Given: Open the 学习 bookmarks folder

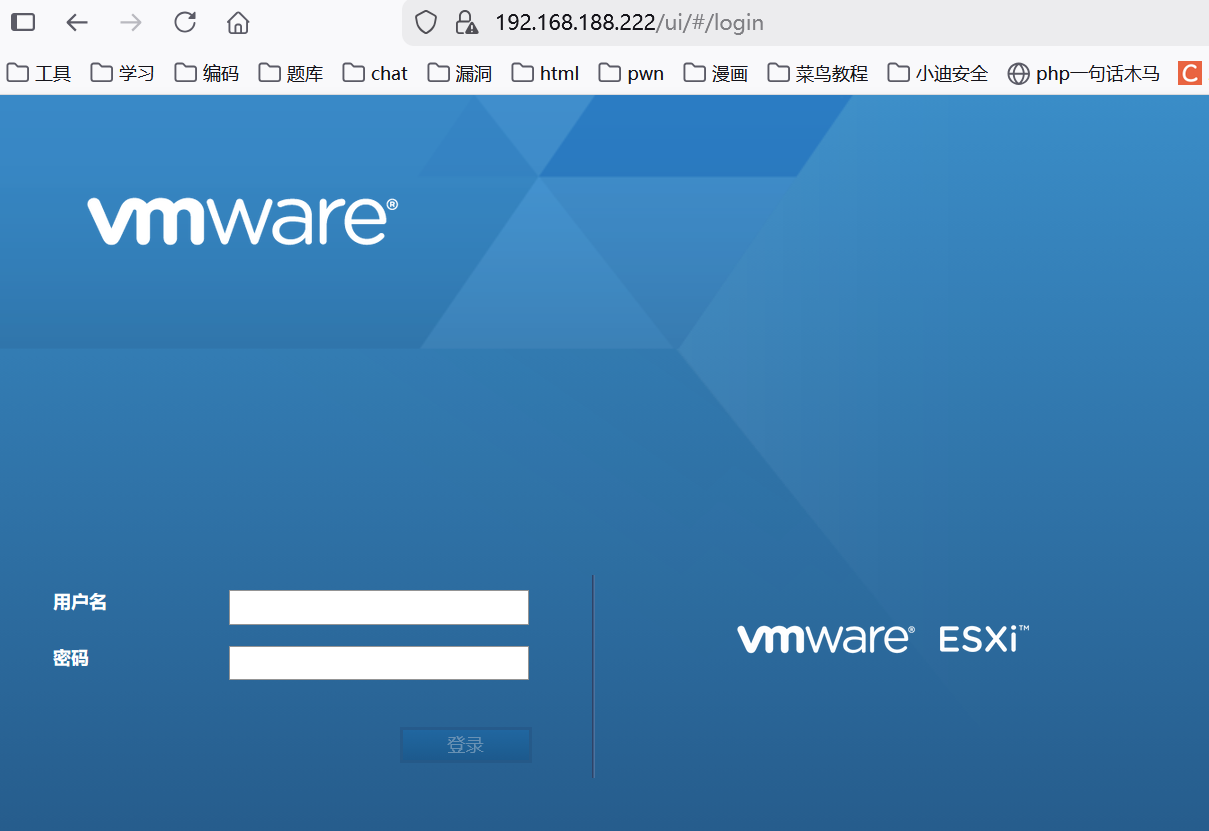Looking at the screenshot, I should [123, 73].
